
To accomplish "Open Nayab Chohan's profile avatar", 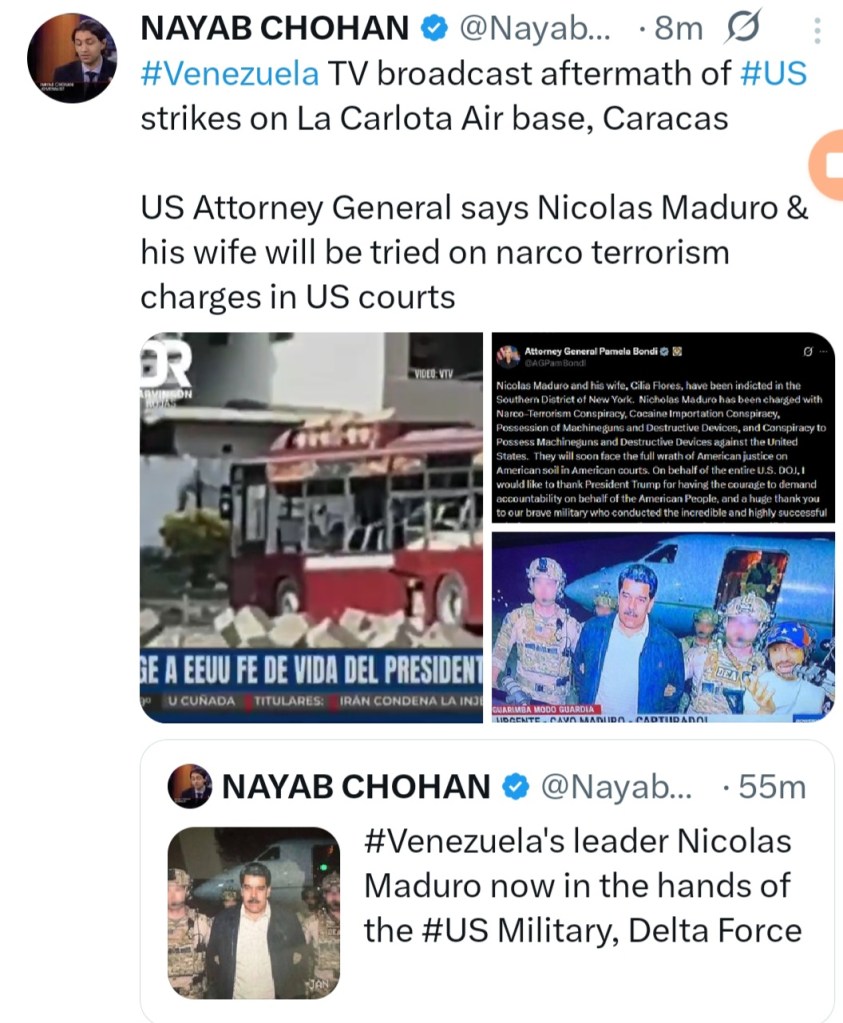I will 72,57.
